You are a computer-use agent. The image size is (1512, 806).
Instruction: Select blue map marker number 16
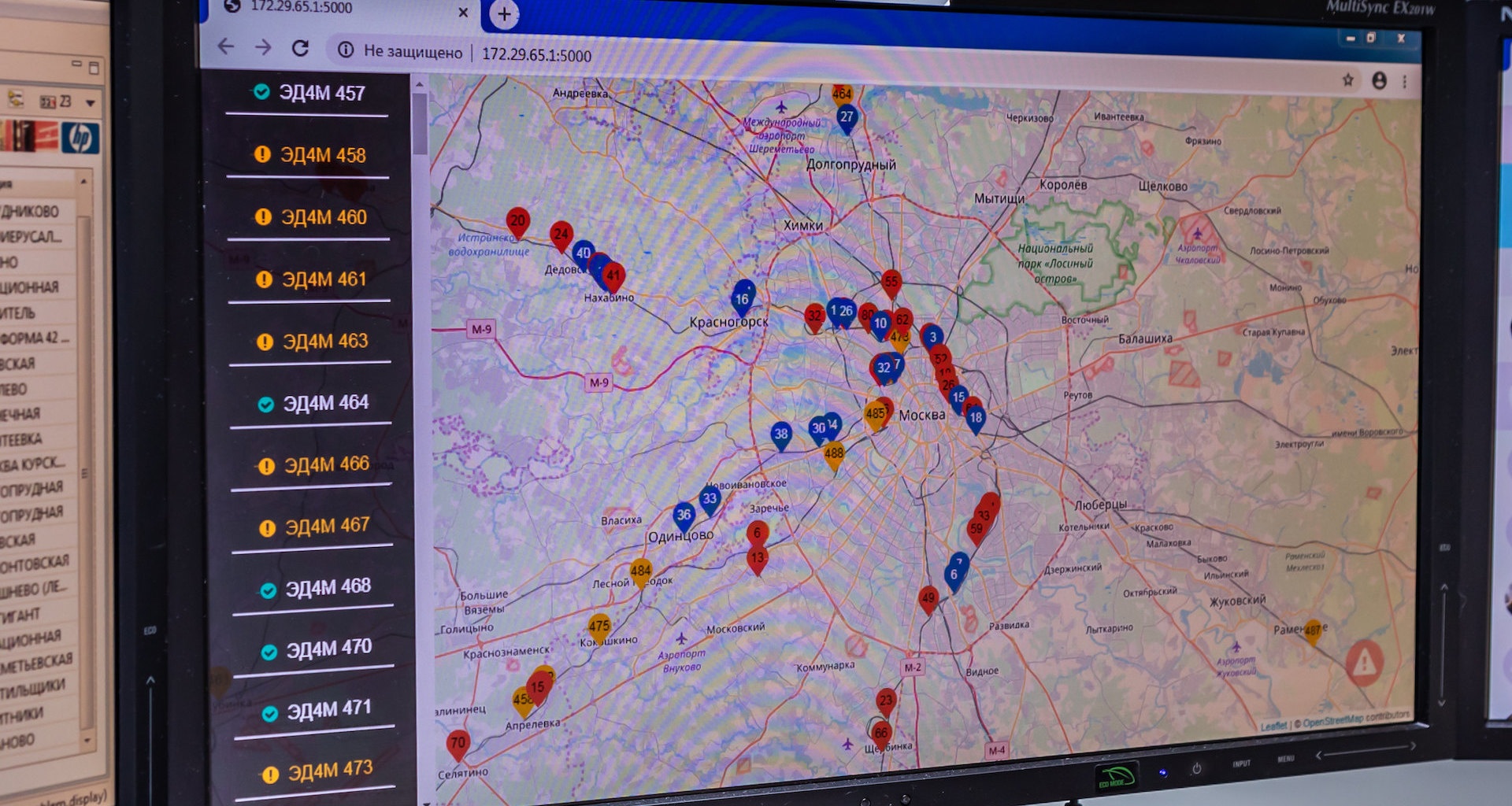tap(742, 298)
